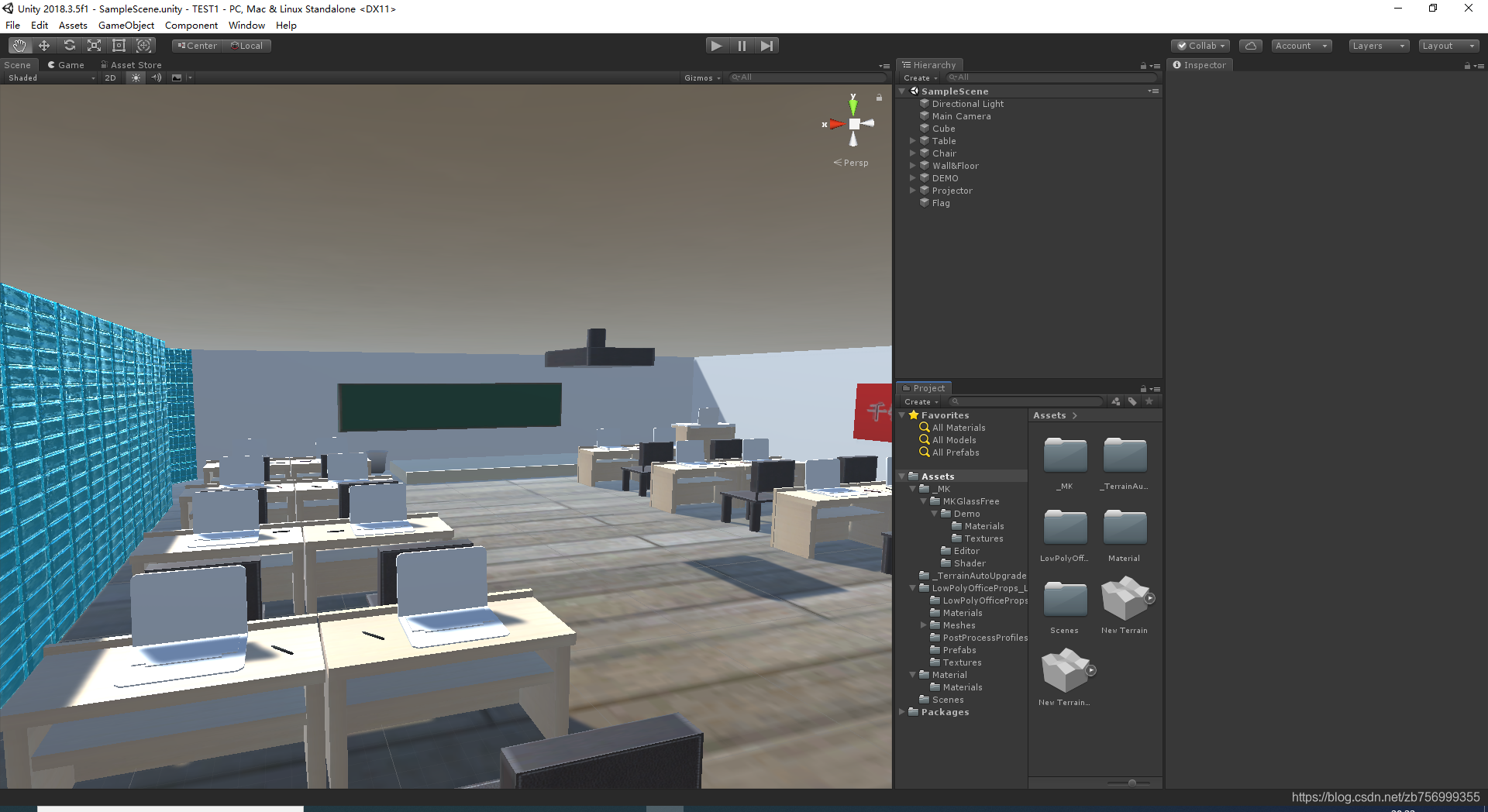Select the combined Transform tool
The image size is (1488, 812).
click(143, 46)
